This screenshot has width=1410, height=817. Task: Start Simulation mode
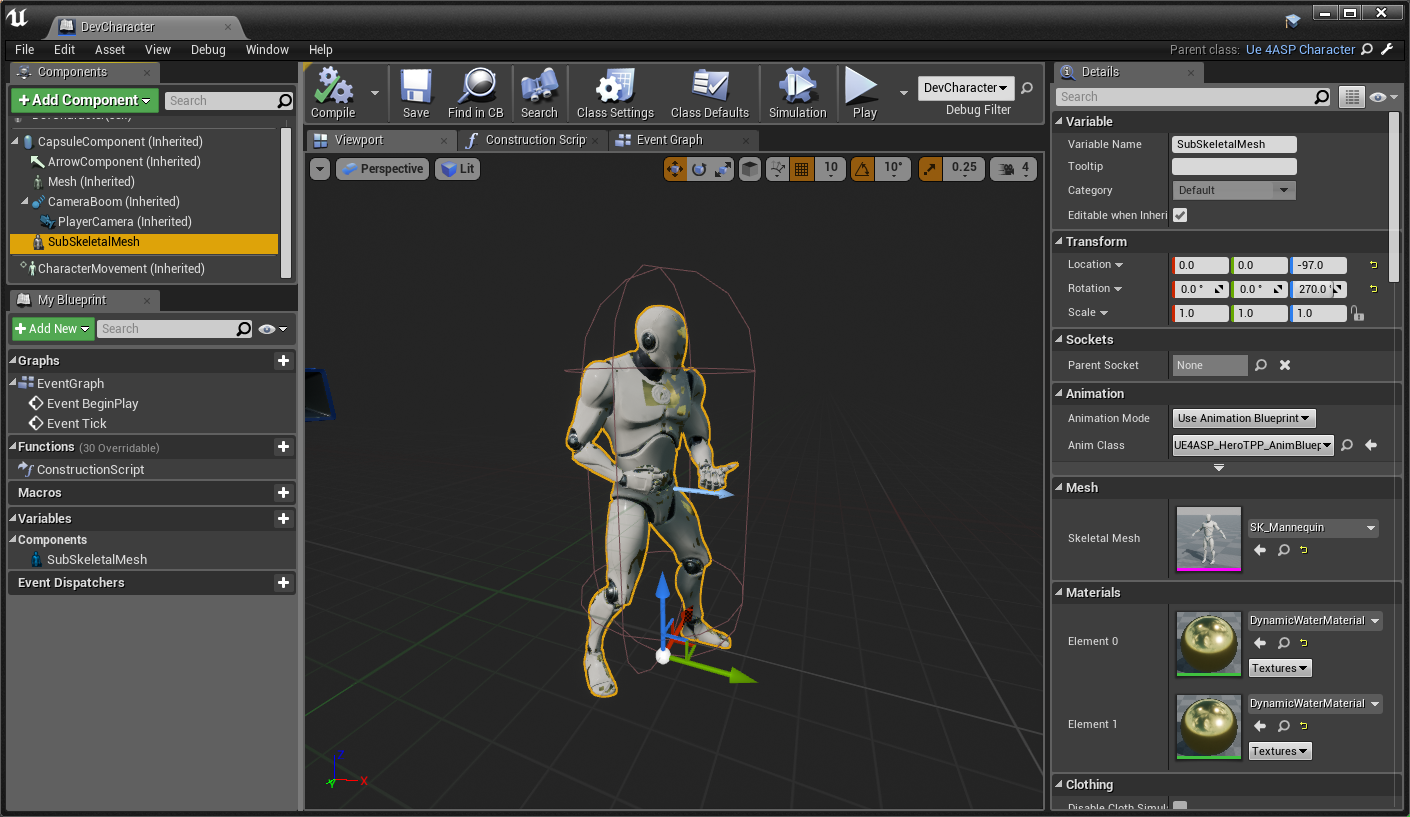pyautogui.click(x=797, y=92)
